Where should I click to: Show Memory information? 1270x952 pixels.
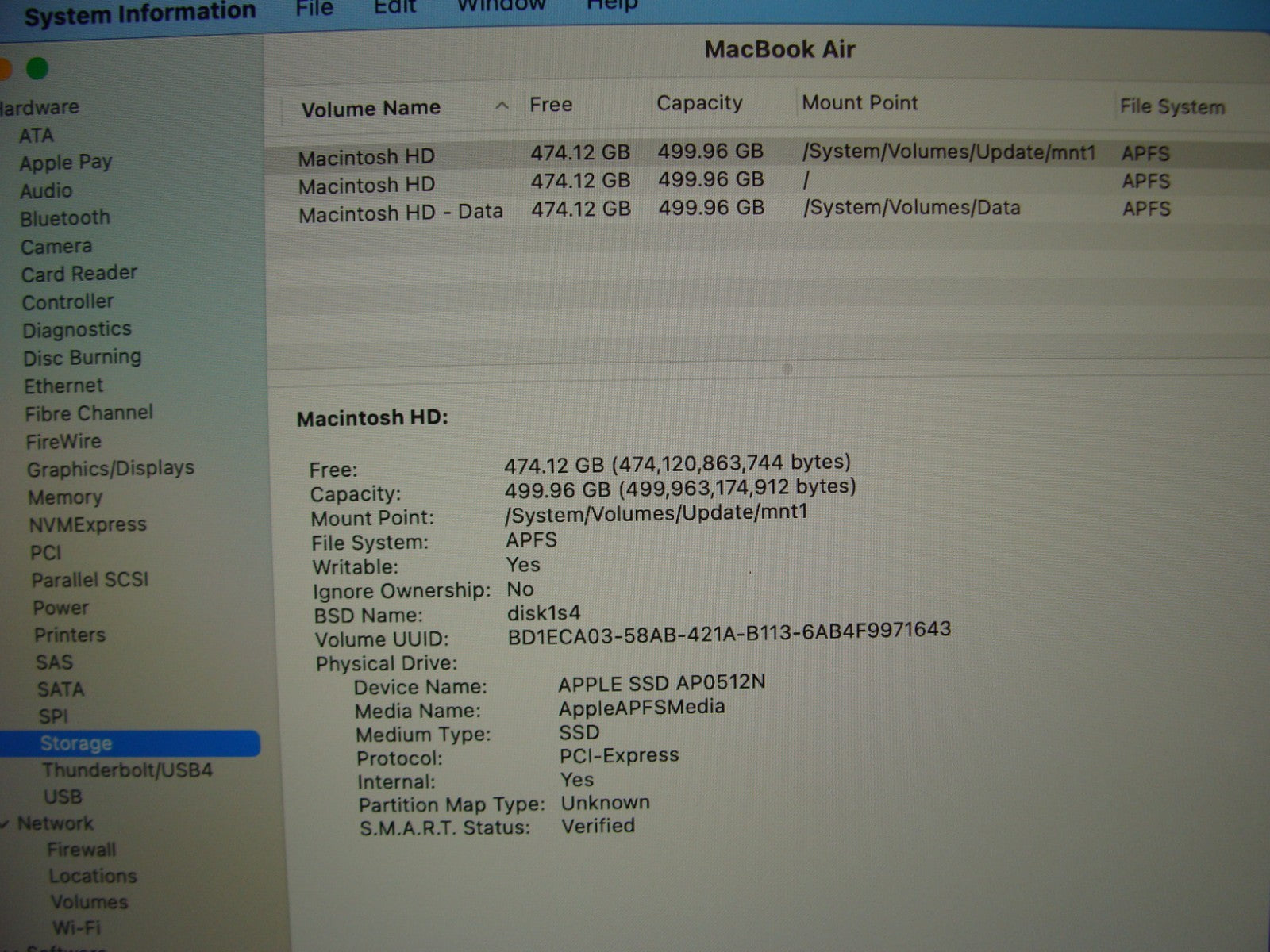(65, 497)
